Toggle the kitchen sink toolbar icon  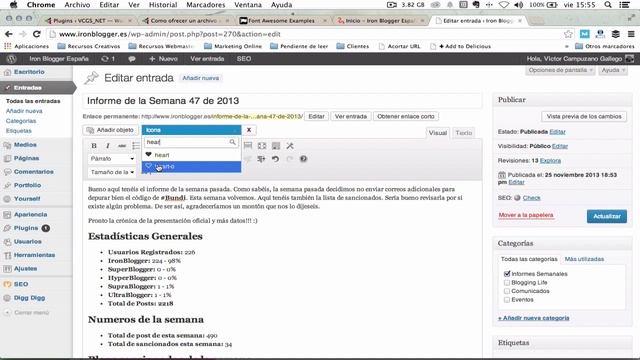276,146
